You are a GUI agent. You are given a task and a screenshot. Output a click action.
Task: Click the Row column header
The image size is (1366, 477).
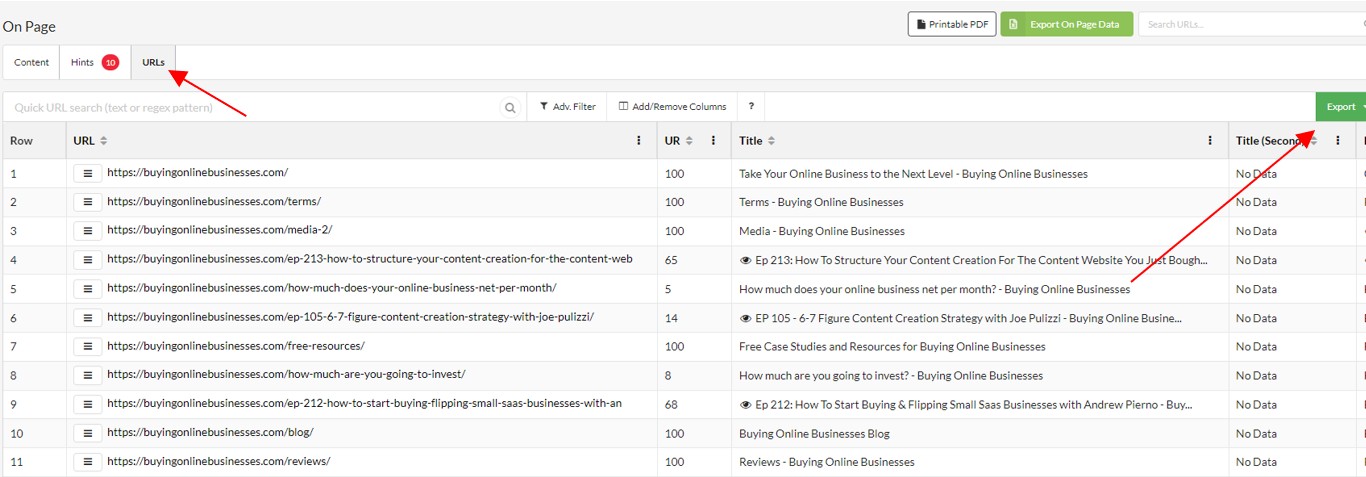pos(34,141)
